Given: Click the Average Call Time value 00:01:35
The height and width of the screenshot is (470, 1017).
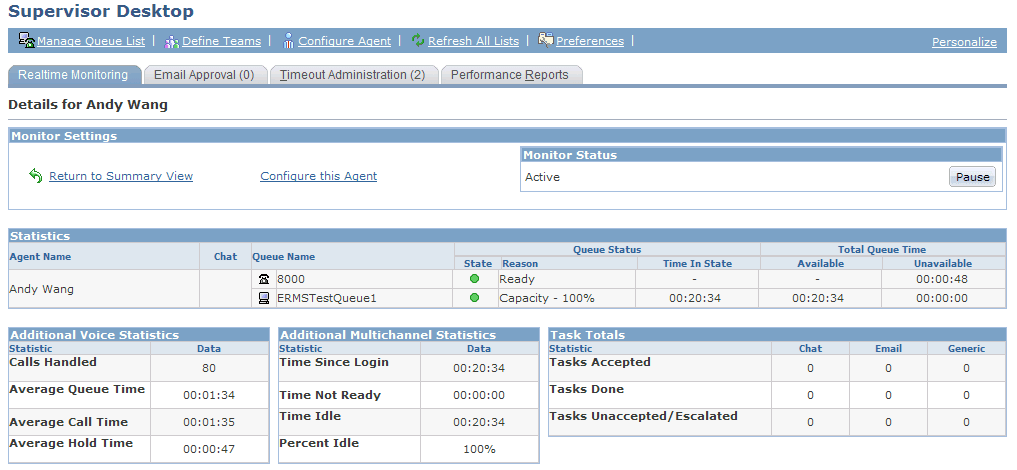Looking at the screenshot, I should (209, 422).
